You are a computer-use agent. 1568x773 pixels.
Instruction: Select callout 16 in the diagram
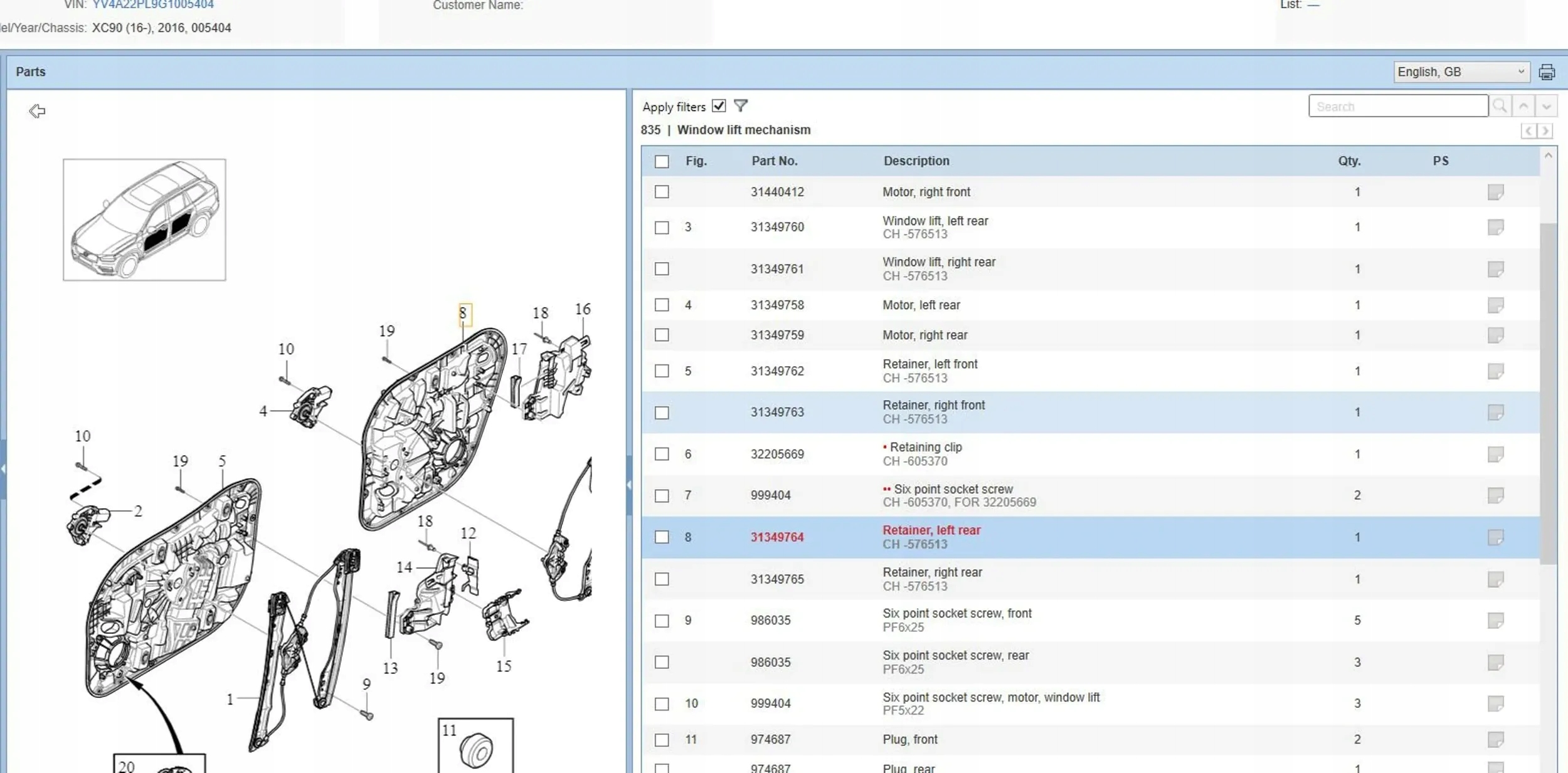tap(583, 309)
